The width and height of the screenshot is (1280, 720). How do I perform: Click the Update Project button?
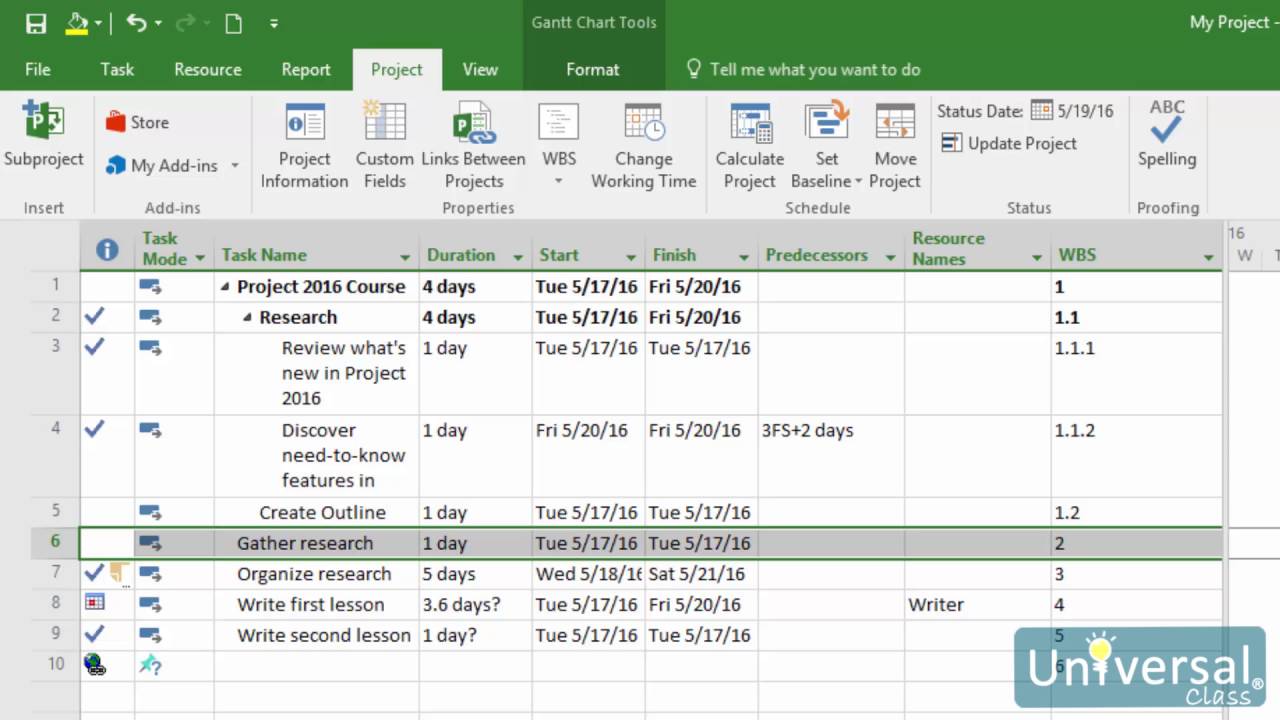[x=1009, y=143]
